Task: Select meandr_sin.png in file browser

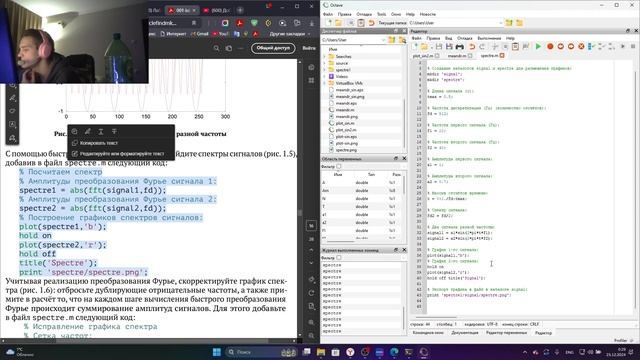Action: coord(349,97)
